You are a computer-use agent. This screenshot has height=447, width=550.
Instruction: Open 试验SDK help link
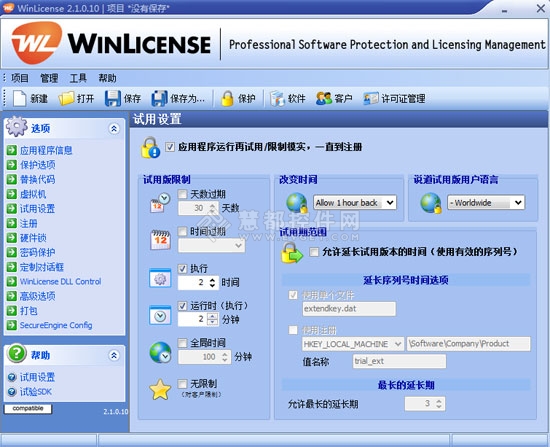pos(35,392)
